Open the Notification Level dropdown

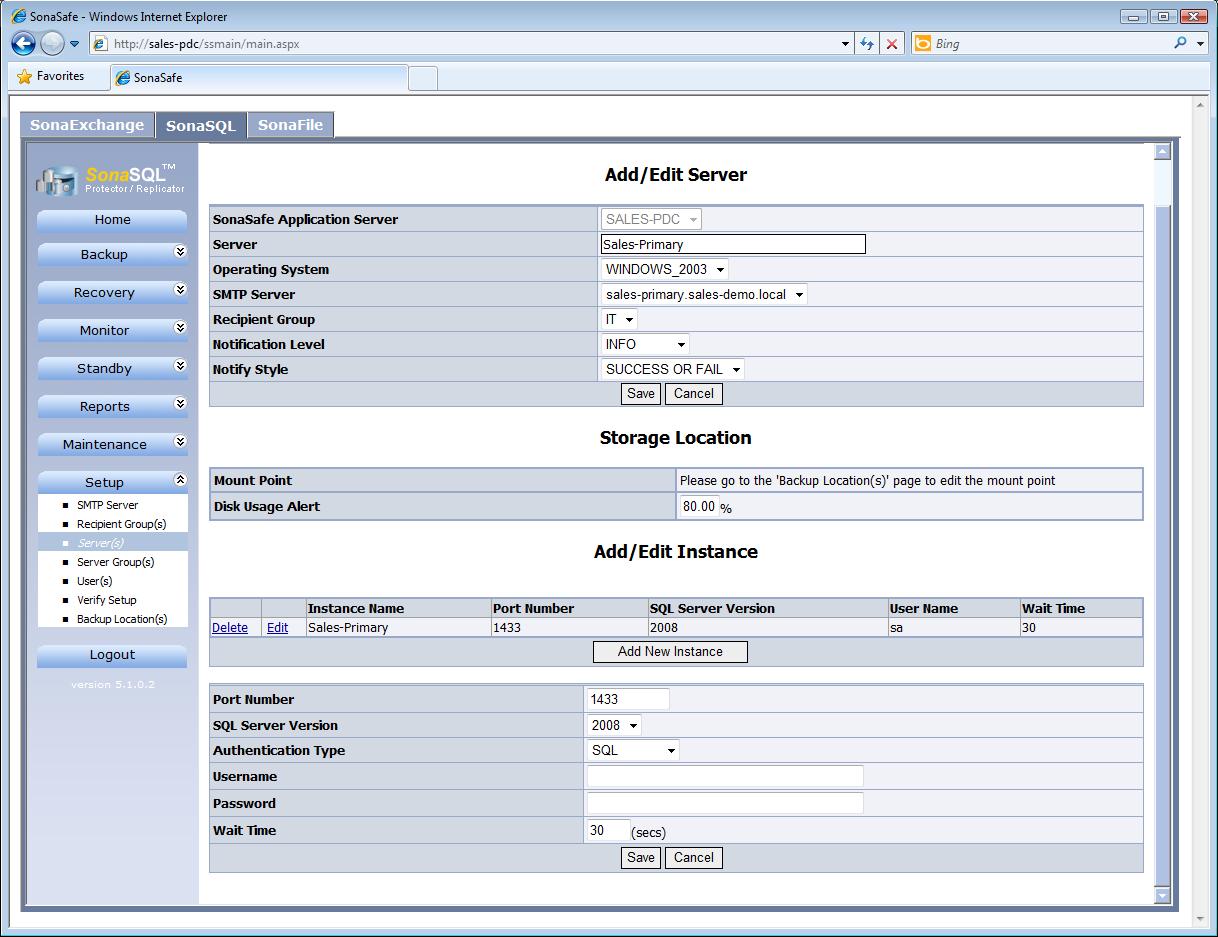coord(645,344)
